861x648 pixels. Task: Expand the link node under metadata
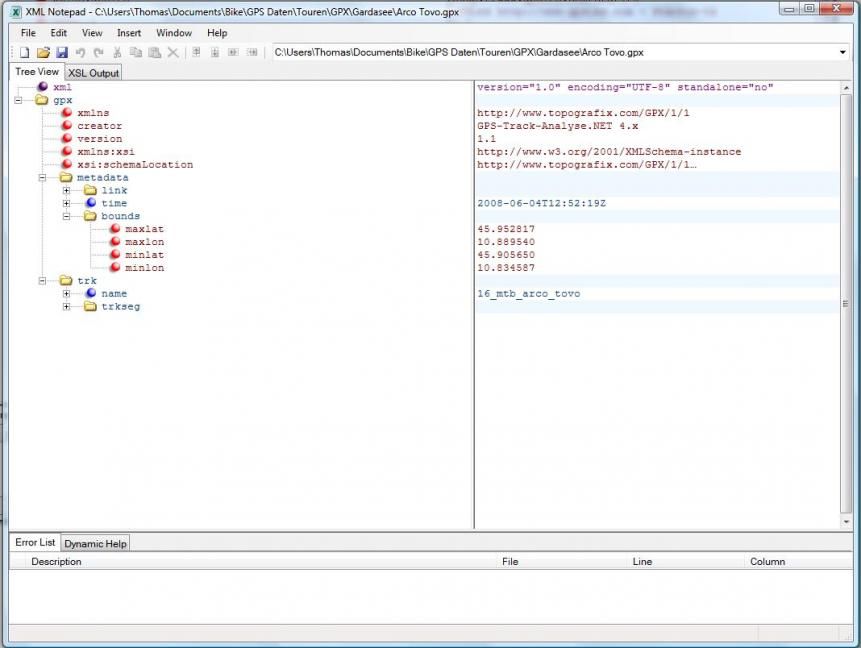[67, 191]
